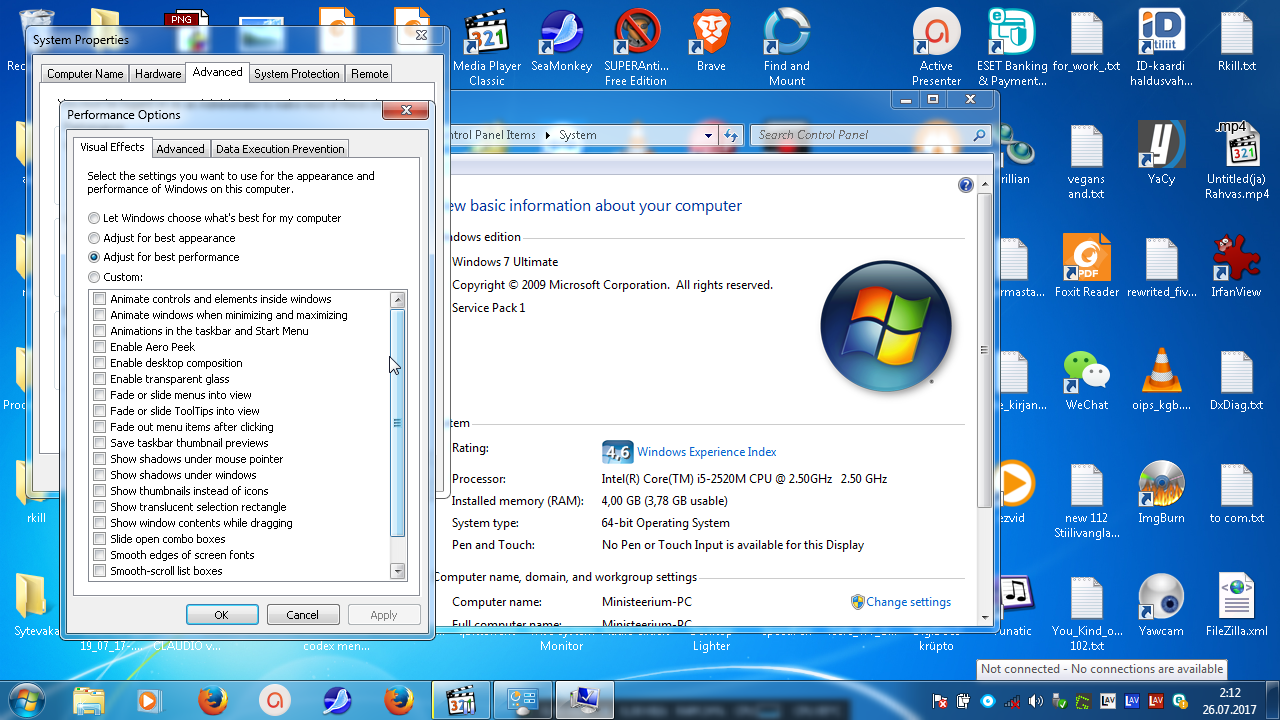Open the System Protection tab
1280x720 pixels.
(x=297, y=74)
